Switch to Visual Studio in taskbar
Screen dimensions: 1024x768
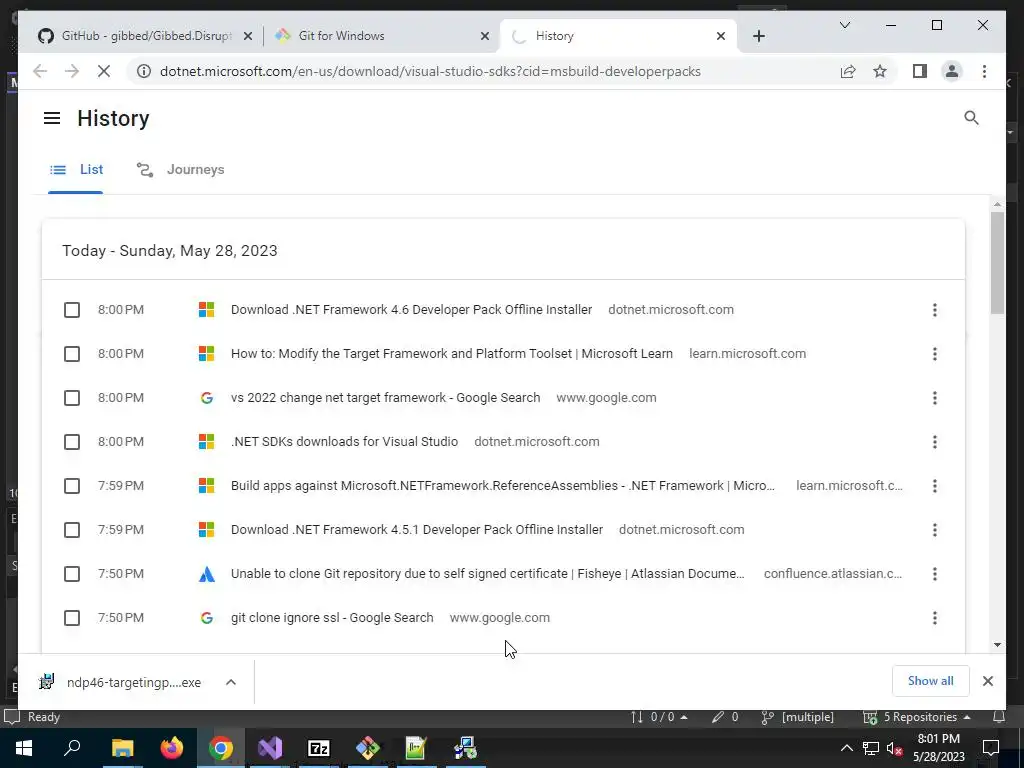[269, 748]
